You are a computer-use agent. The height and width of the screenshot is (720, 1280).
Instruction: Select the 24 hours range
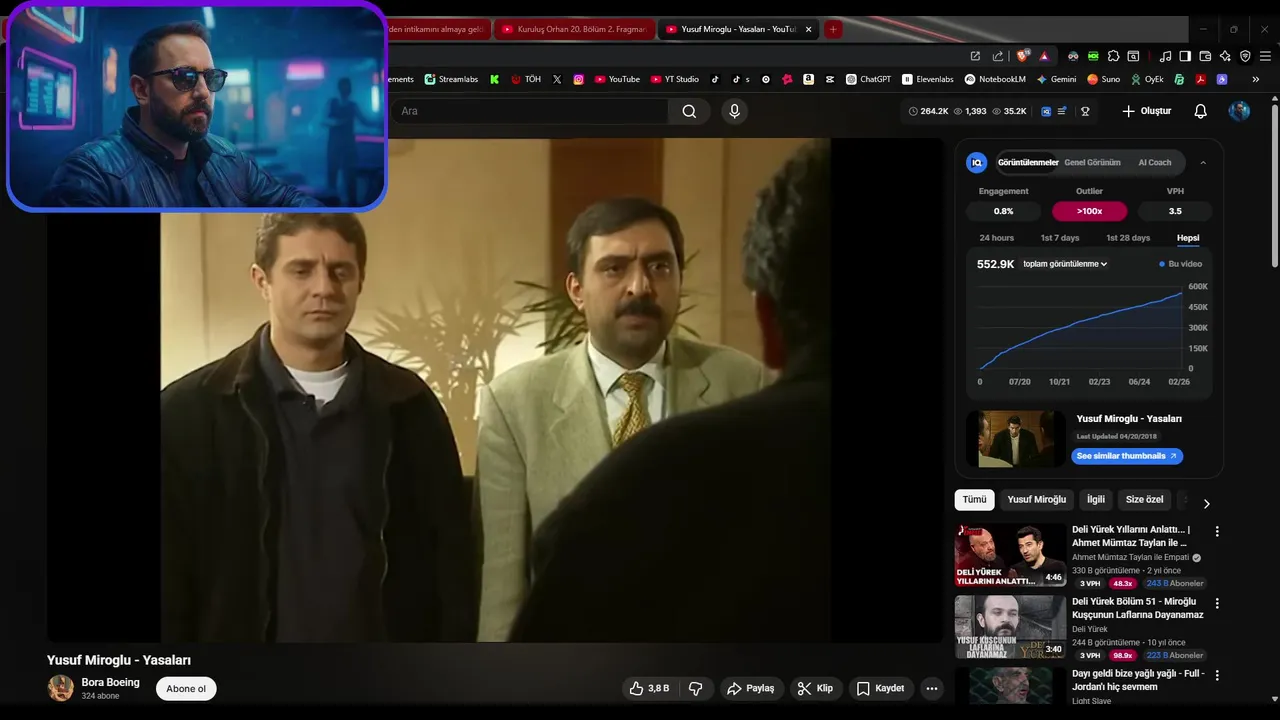(996, 238)
